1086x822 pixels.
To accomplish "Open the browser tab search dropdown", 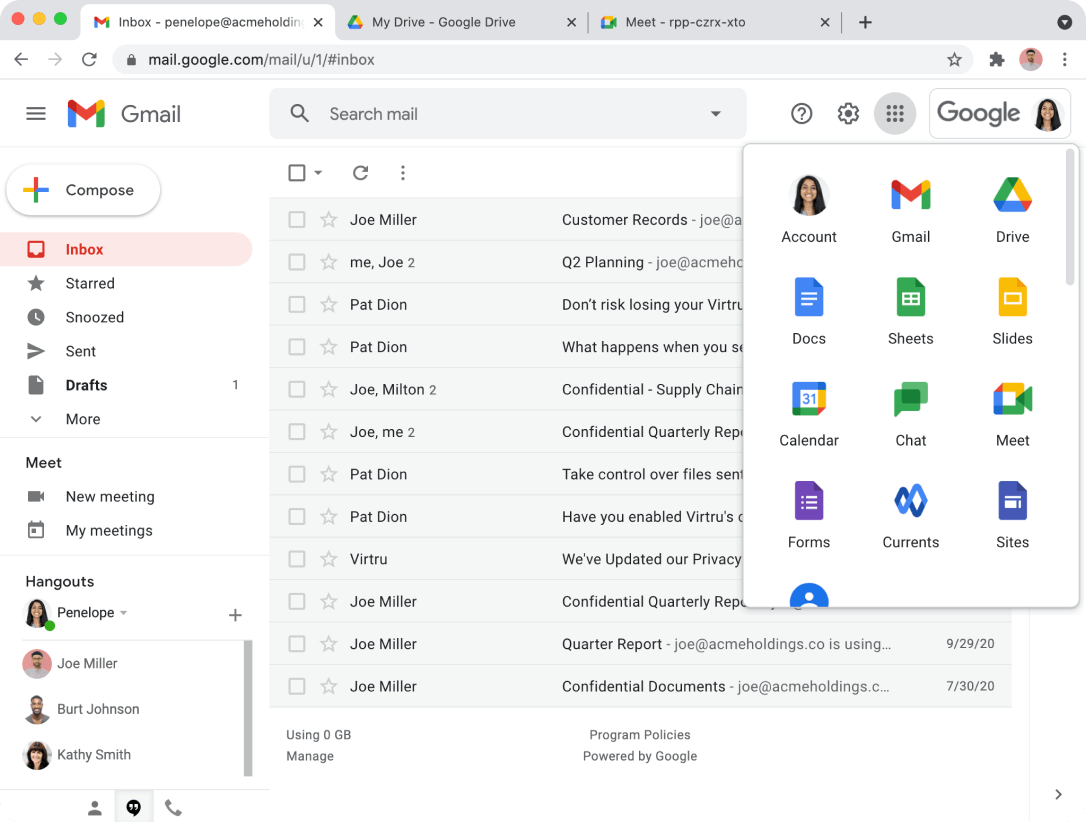I will tap(1065, 22).
